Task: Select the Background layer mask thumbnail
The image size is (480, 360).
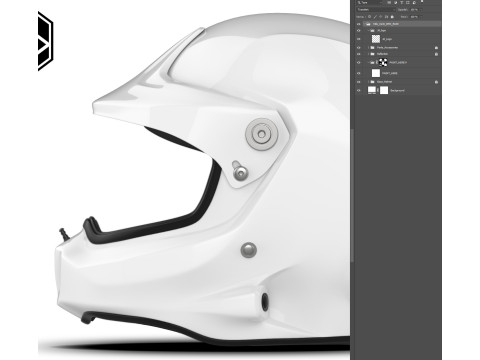Action: 384,90
